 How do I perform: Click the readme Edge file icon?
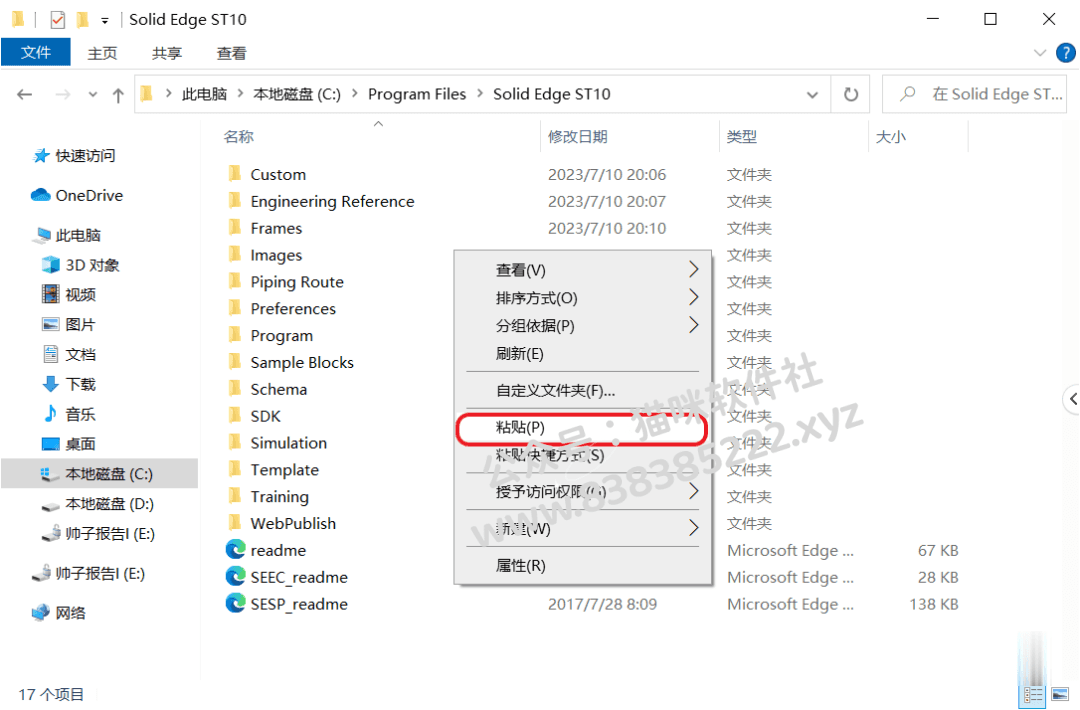pos(236,550)
